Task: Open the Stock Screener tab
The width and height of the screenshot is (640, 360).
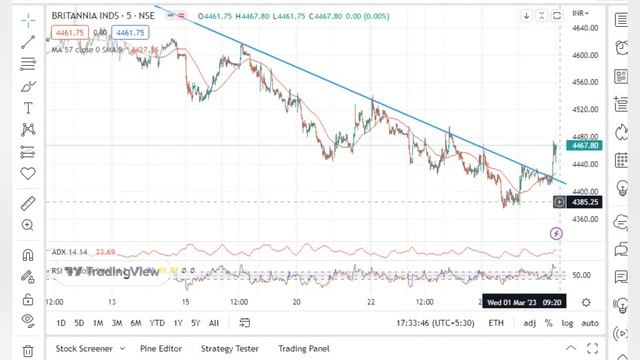Action: coord(84,349)
